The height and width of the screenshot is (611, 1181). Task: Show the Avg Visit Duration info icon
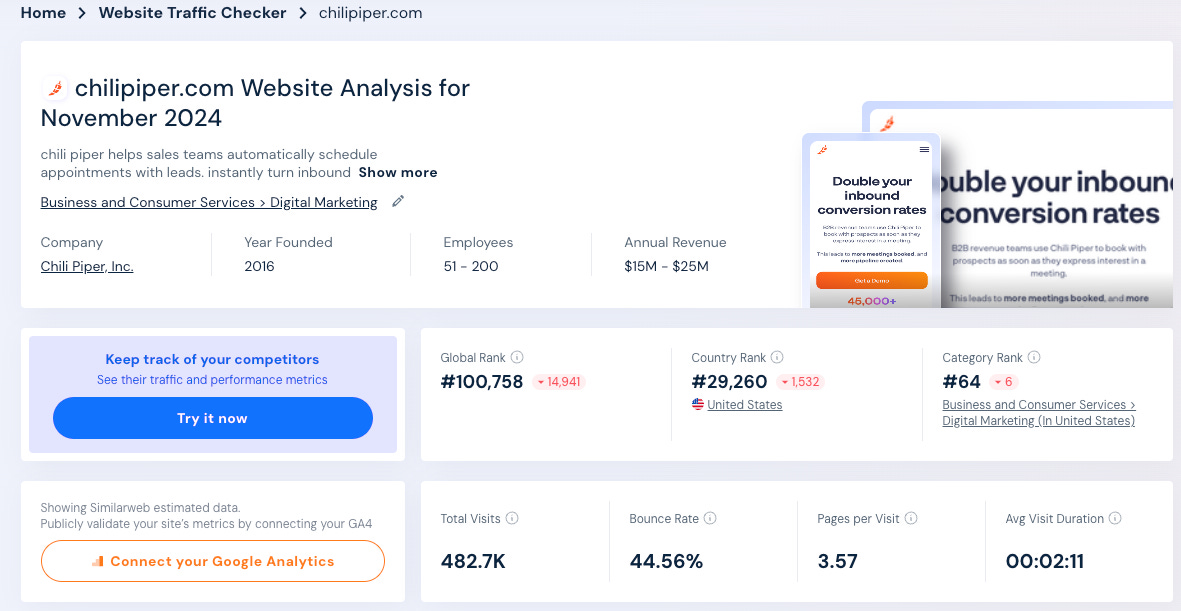pos(1115,518)
